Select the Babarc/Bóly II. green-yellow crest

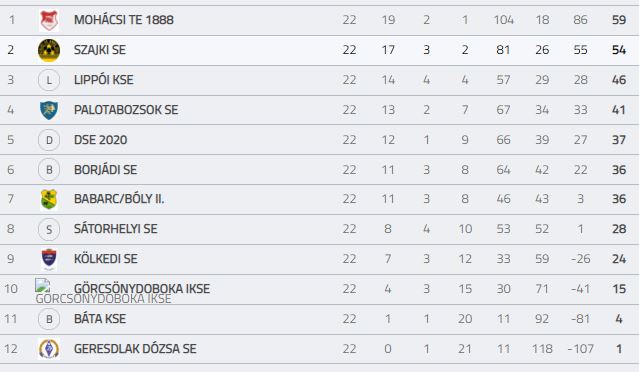49,199
